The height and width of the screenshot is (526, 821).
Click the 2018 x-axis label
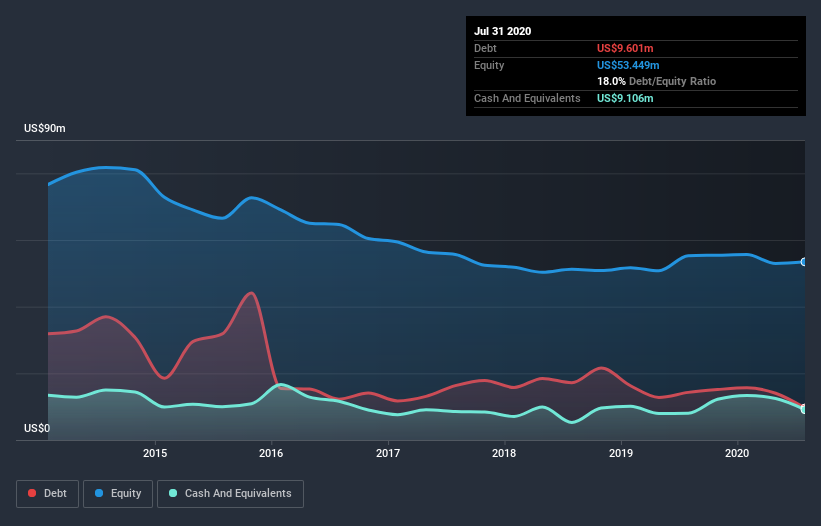click(x=504, y=453)
